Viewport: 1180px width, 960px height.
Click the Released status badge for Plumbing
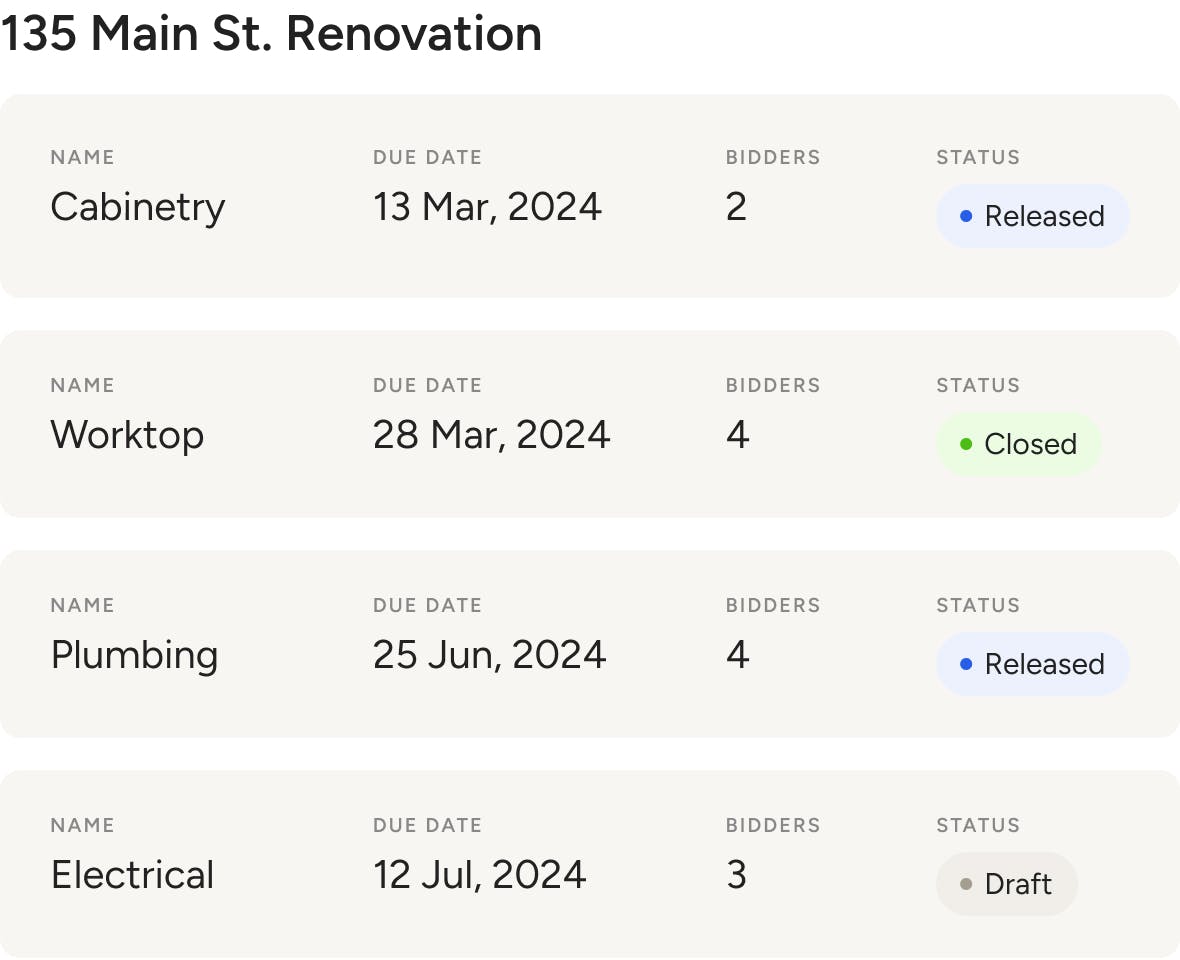(x=1032, y=664)
